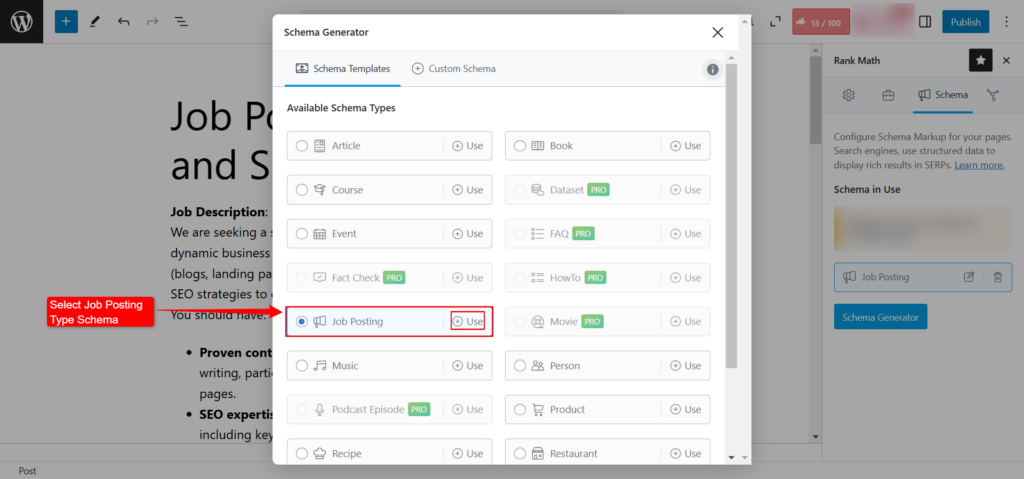Viewport: 1024px width, 479px height.
Task: Open Rank Math General gear tab
Action: point(848,95)
